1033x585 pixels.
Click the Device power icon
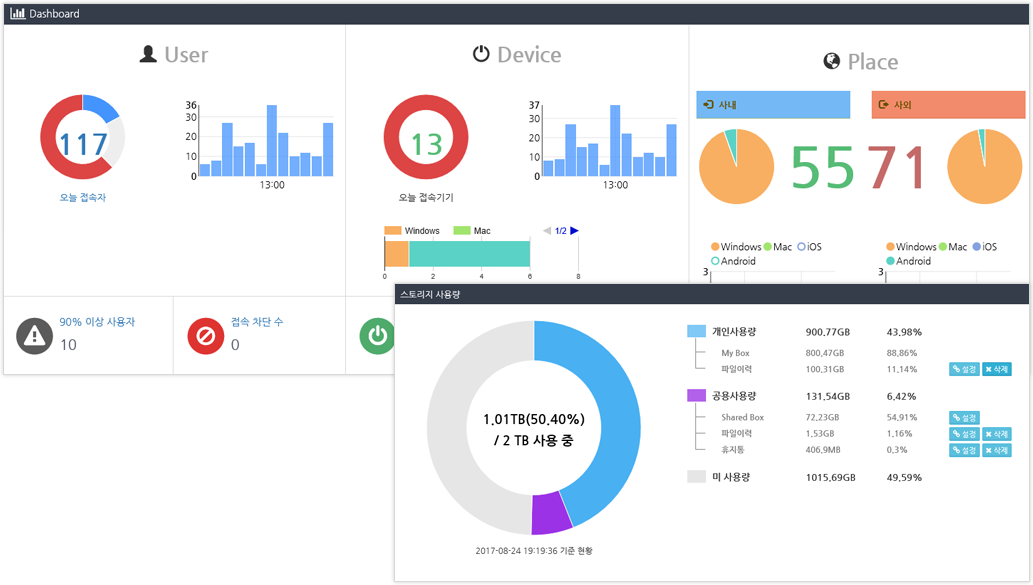pos(481,54)
